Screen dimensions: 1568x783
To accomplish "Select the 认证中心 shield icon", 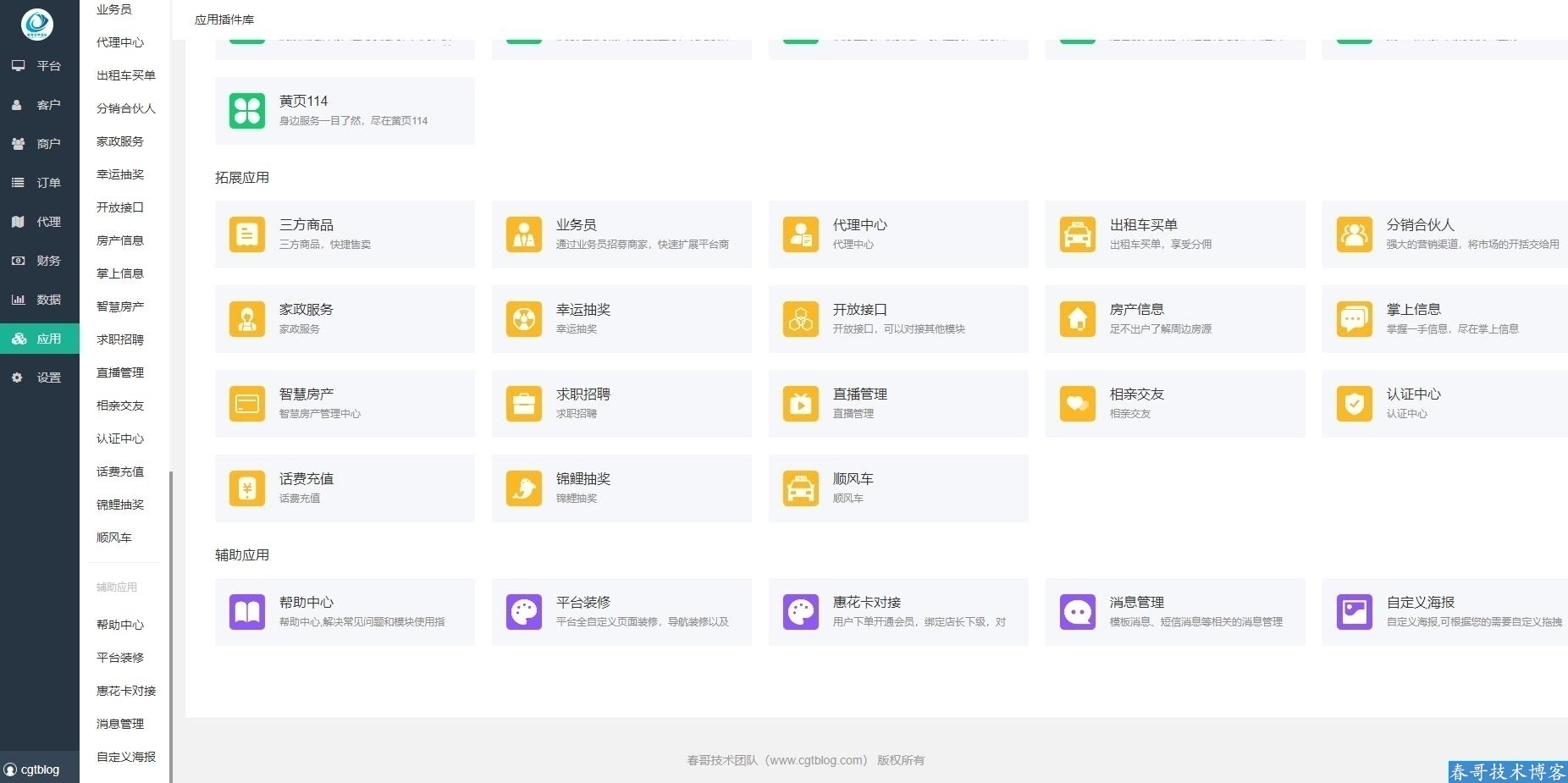I will click(1354, 404).
